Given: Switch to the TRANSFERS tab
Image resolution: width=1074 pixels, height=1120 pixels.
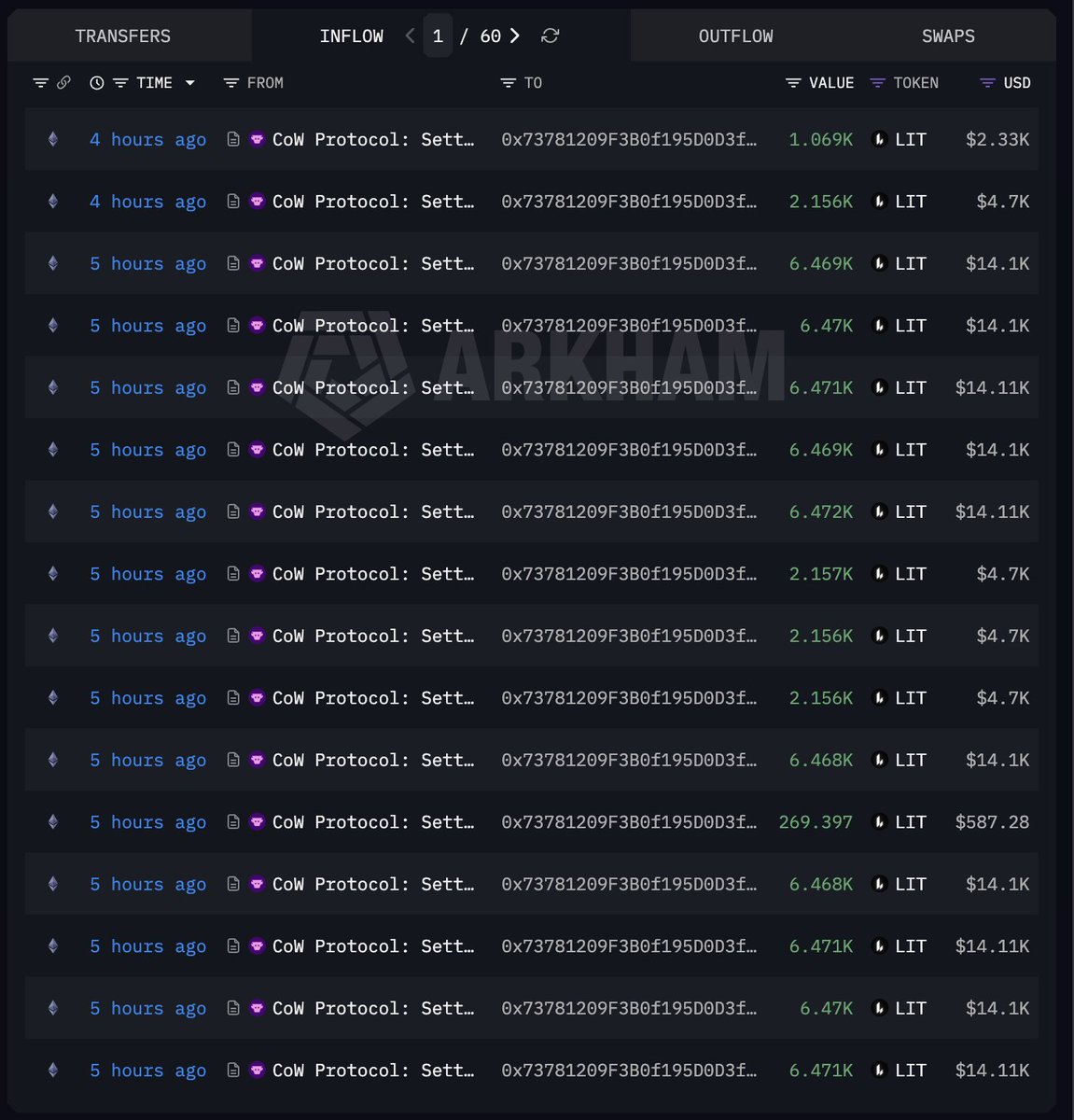Looking at the screenshot, I should (x=123, y=36).
